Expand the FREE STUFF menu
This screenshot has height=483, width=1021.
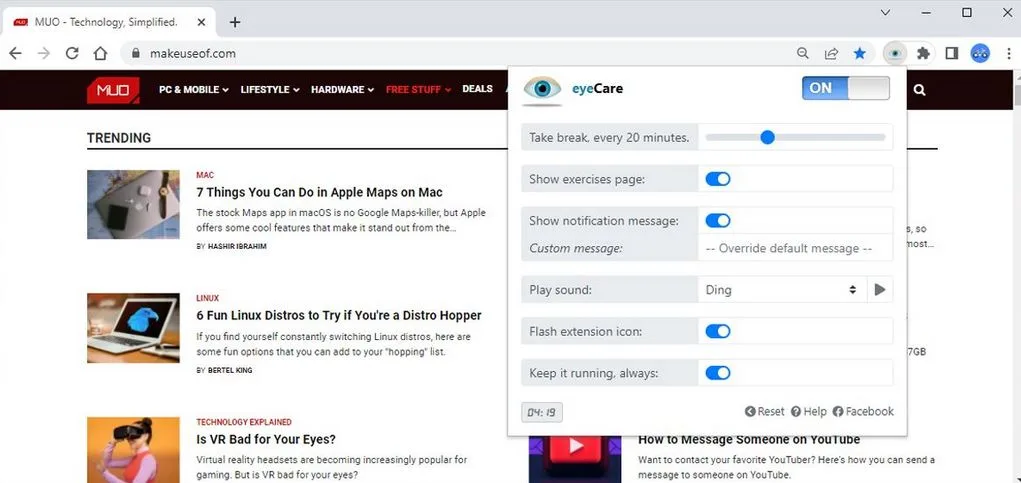pyautogui.click(x=418, y=90)
